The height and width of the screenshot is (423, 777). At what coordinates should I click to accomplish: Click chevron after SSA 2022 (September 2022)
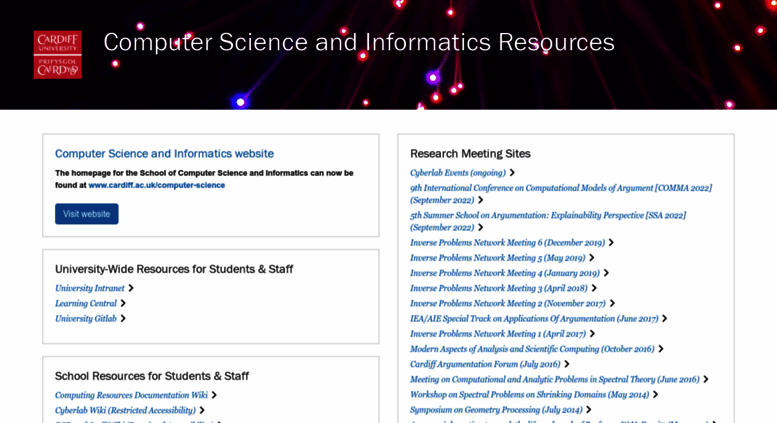point(481,227)
